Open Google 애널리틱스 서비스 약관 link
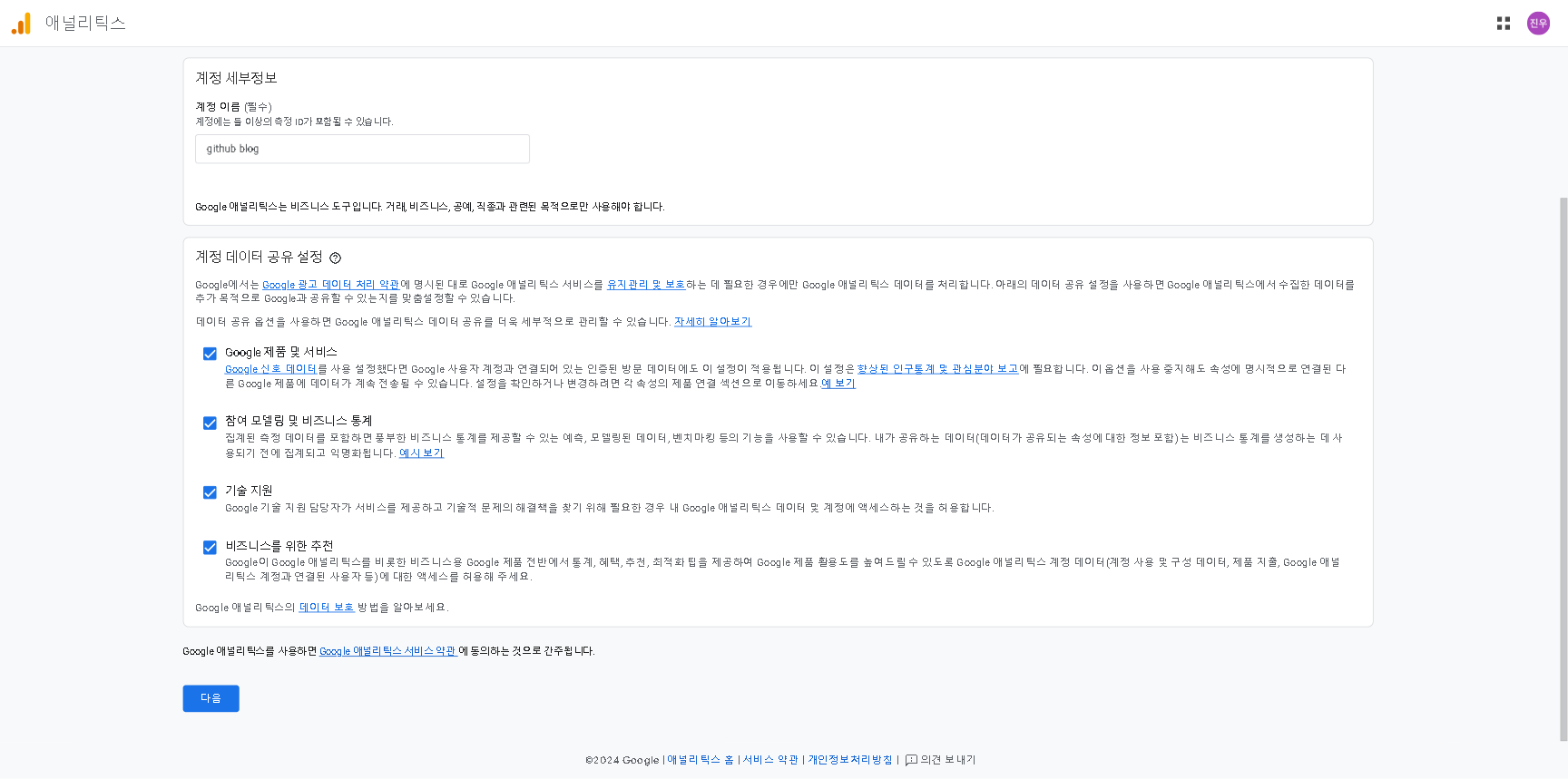This screenshot has width=1568, height=779. (388, 651)
